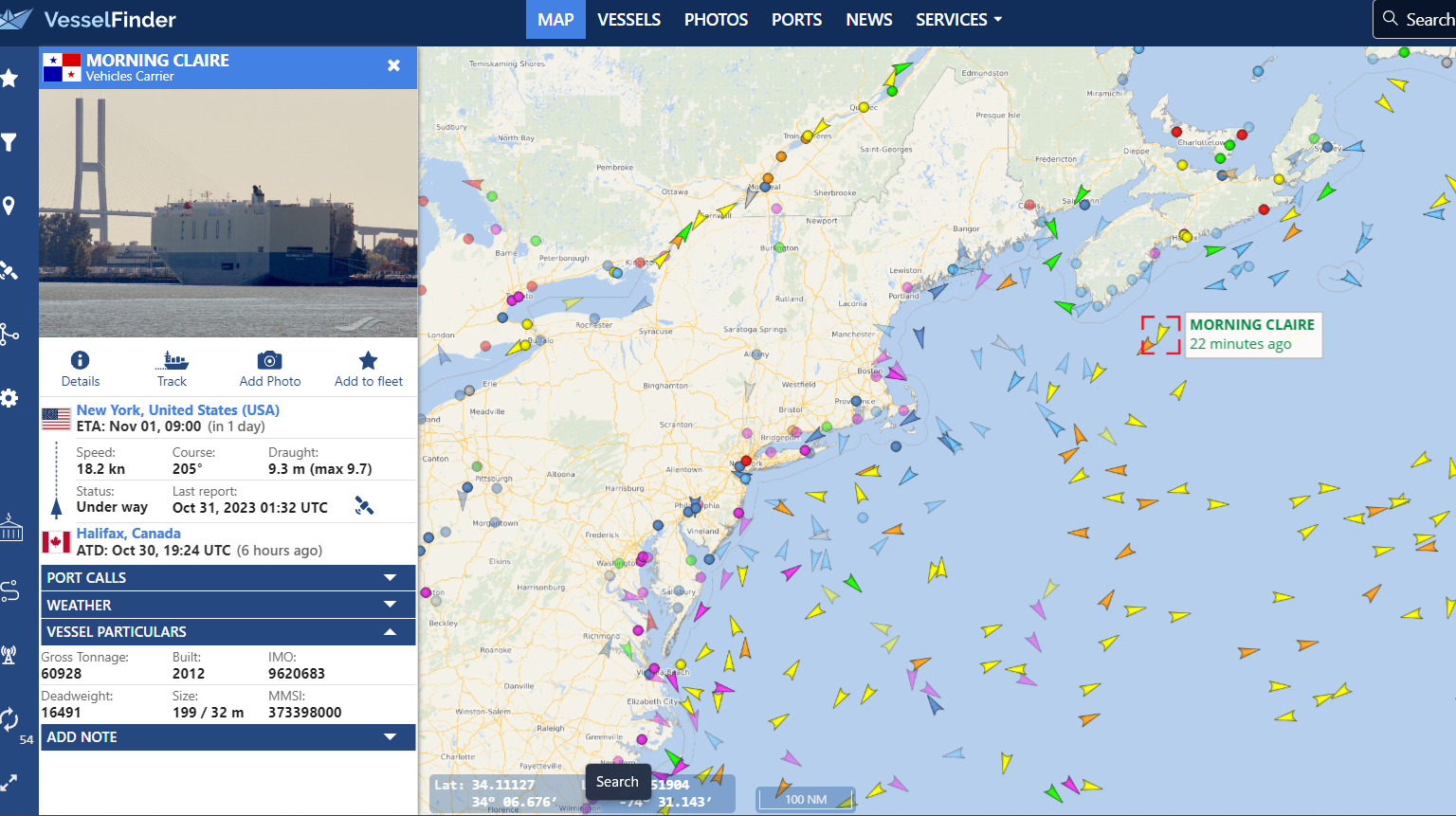The width and height of the screenshot is (1456, 816).
Task: Click the VesselFinder logo
Action: coord(88,19)
